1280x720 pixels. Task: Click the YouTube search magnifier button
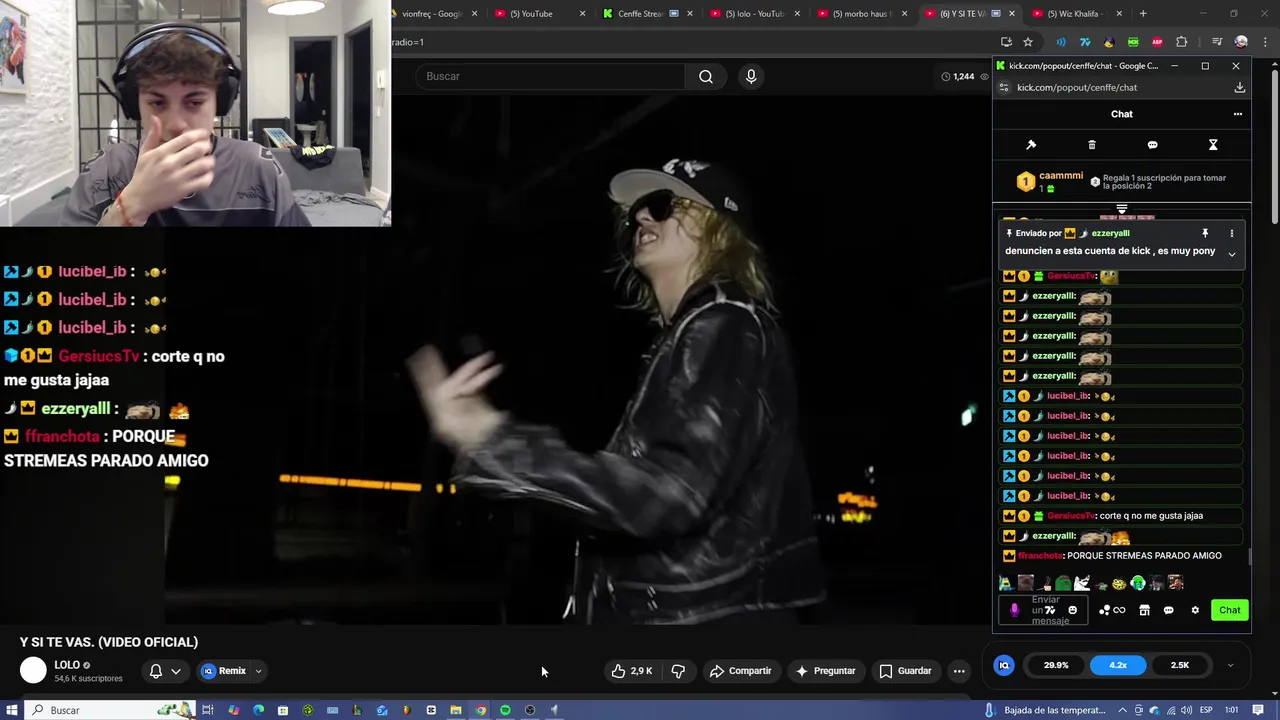point(706,76)
